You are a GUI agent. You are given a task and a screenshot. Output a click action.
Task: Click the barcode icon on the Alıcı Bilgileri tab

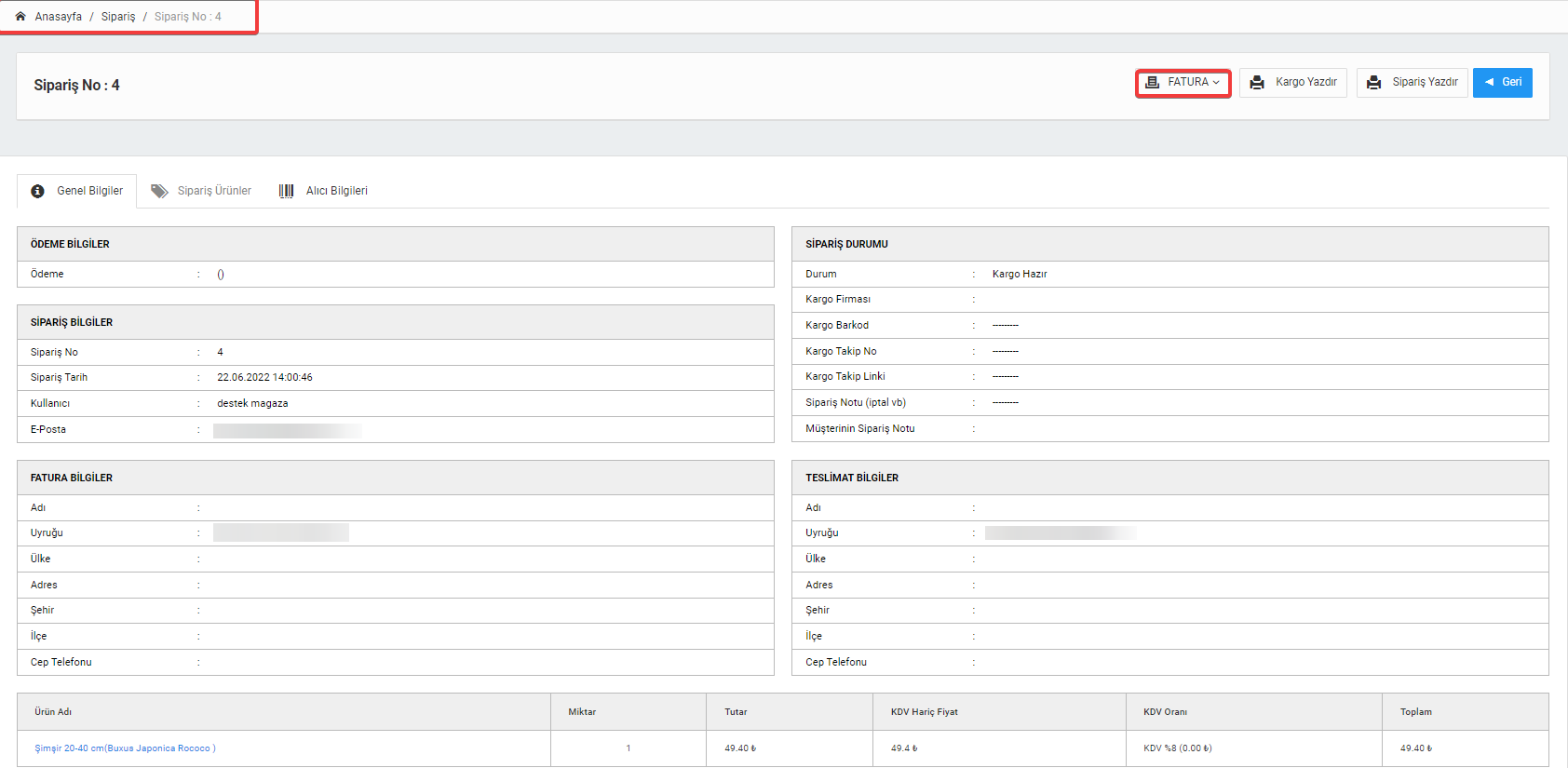click(x=287, y=191)
